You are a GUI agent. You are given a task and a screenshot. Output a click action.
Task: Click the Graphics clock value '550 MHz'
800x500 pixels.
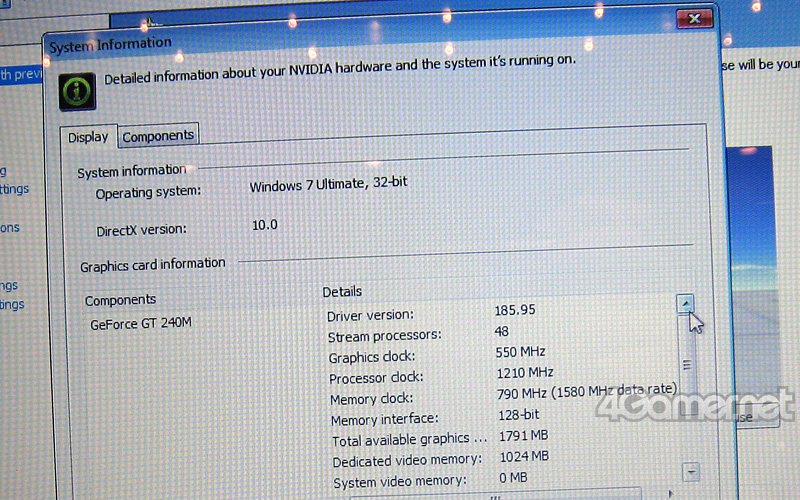point(520,352)
